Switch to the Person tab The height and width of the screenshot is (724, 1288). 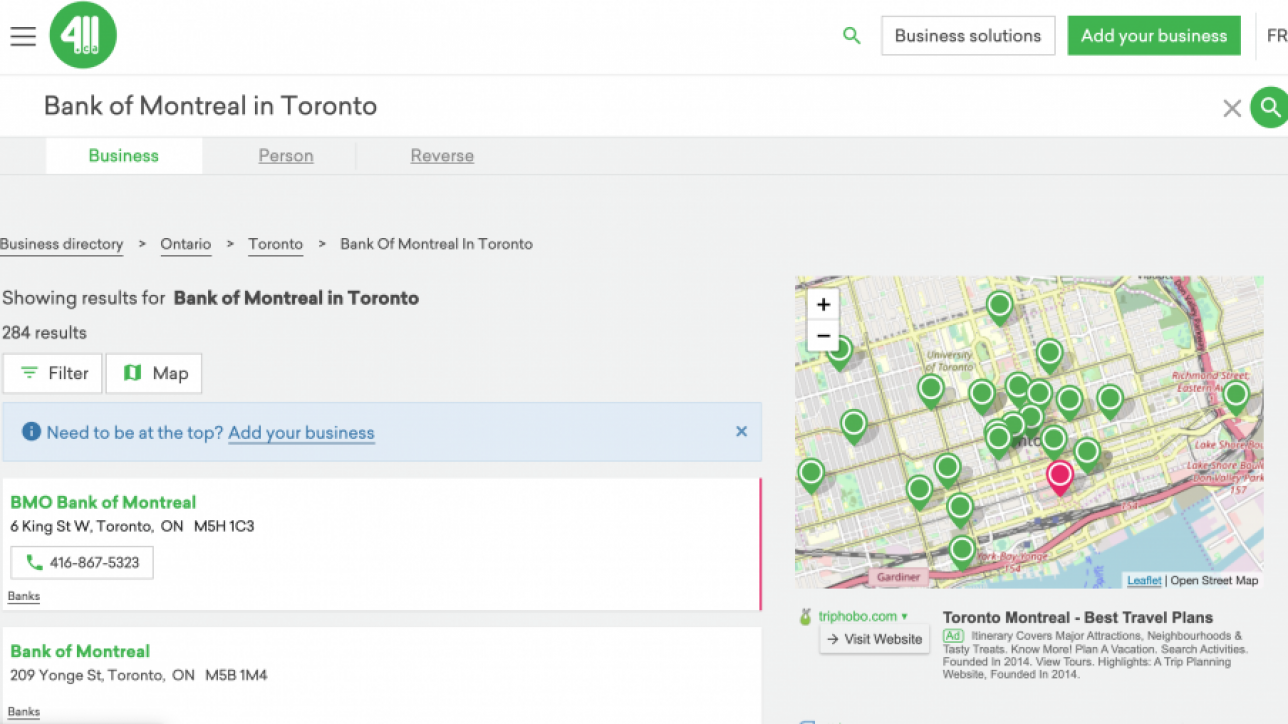(x=286, y=156)
